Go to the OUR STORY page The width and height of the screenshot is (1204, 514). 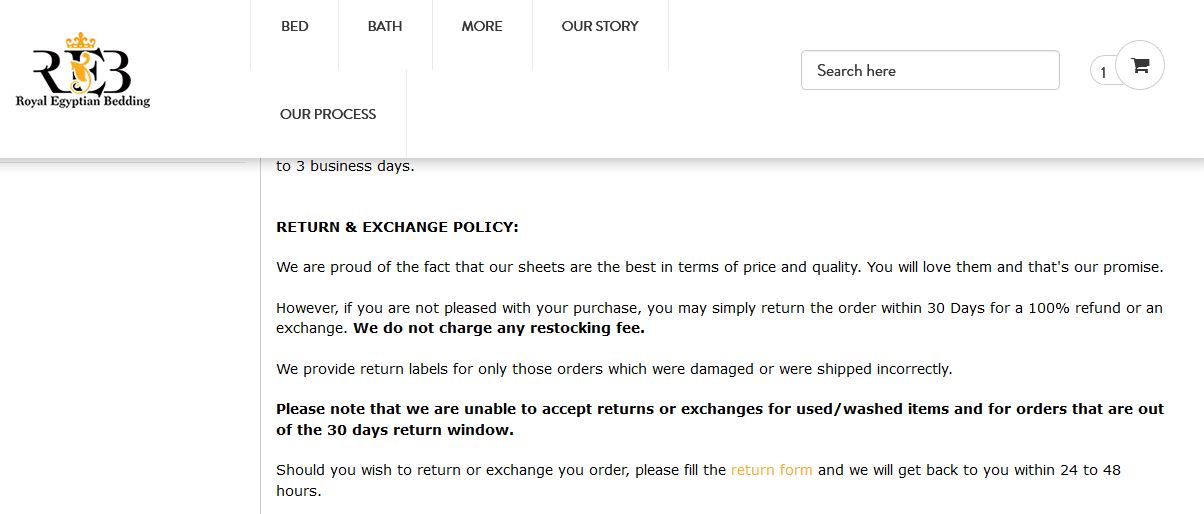point(600,26)
